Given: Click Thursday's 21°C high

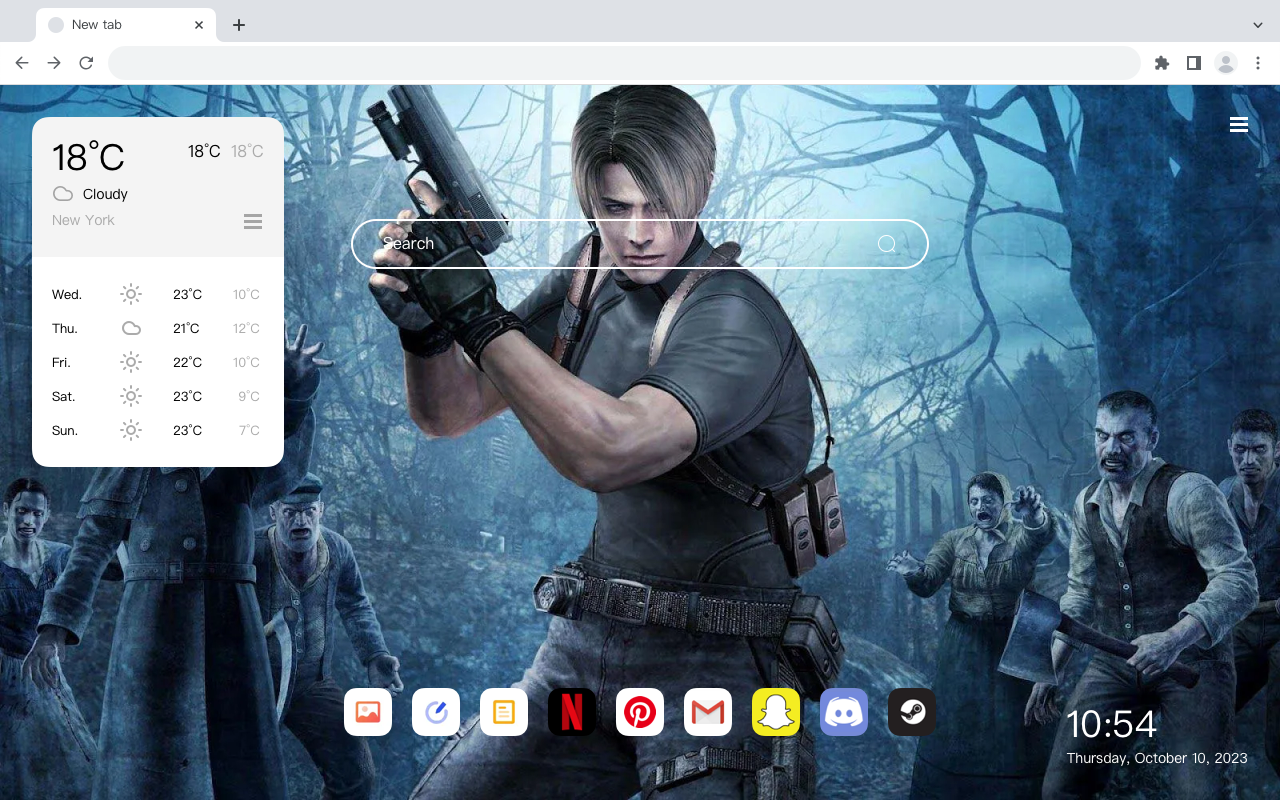Looking at the screenshot, I should coord(186,328).
